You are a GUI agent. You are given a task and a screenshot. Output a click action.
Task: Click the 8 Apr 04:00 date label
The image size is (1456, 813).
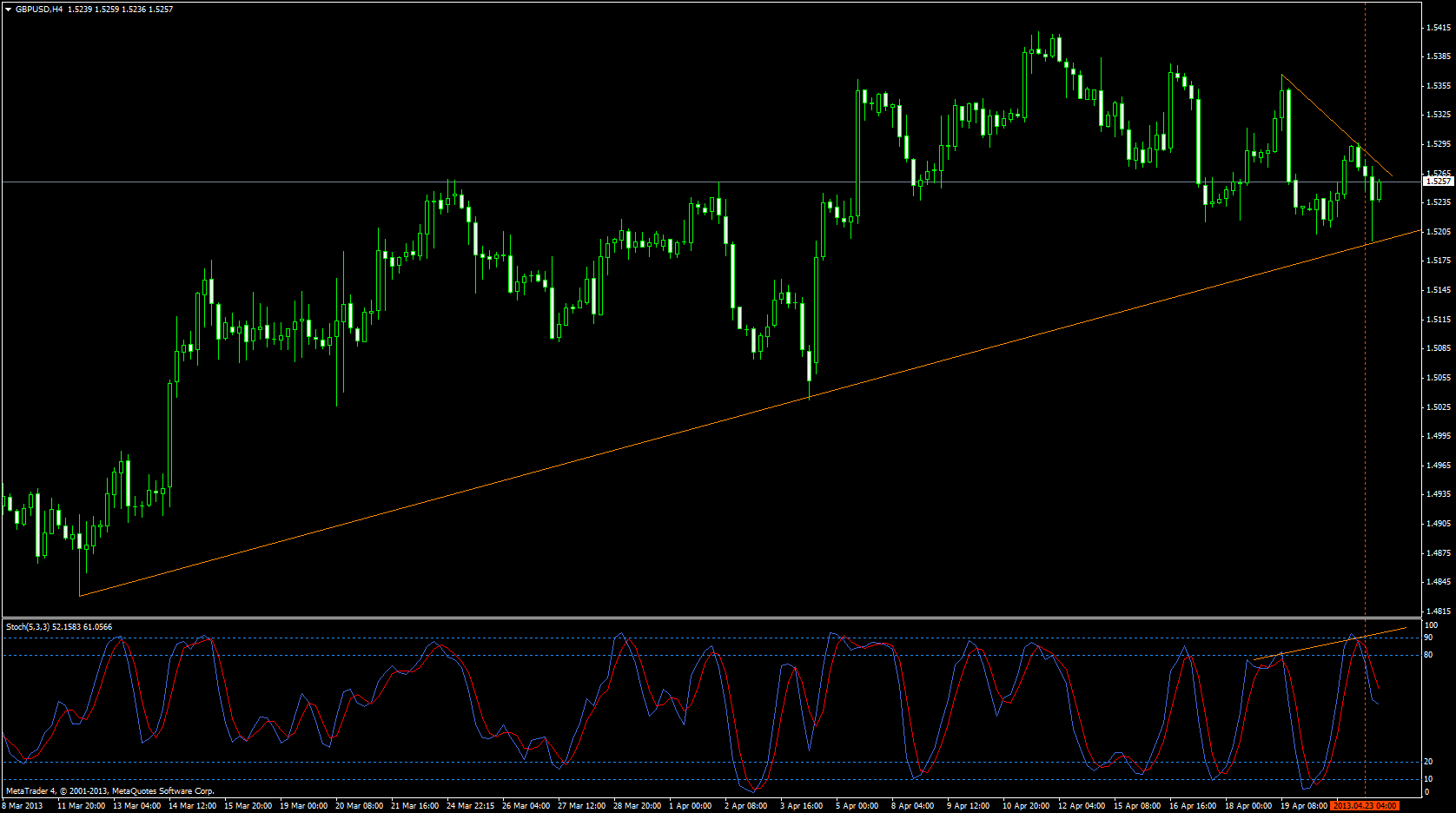[x=912, y=806]
